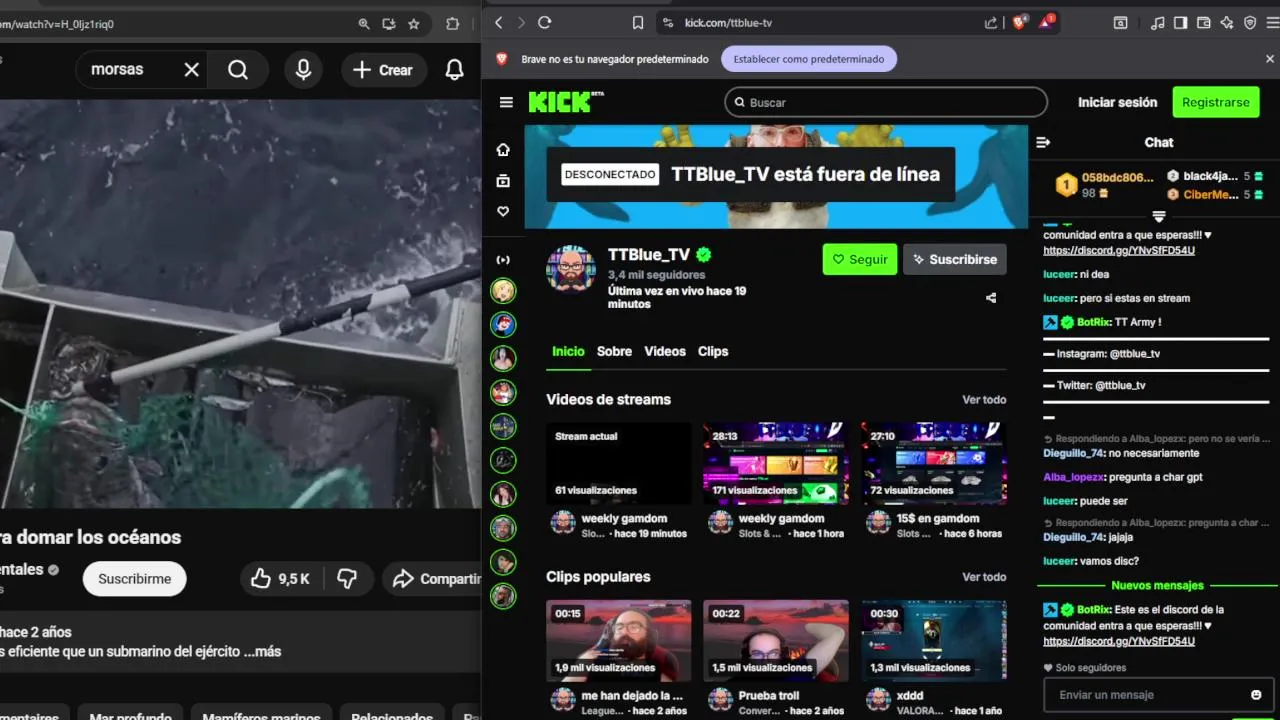The image size is (1280, 720).
Task: Select the Mar profundo chip on YouTube
Action: [130, 716]
